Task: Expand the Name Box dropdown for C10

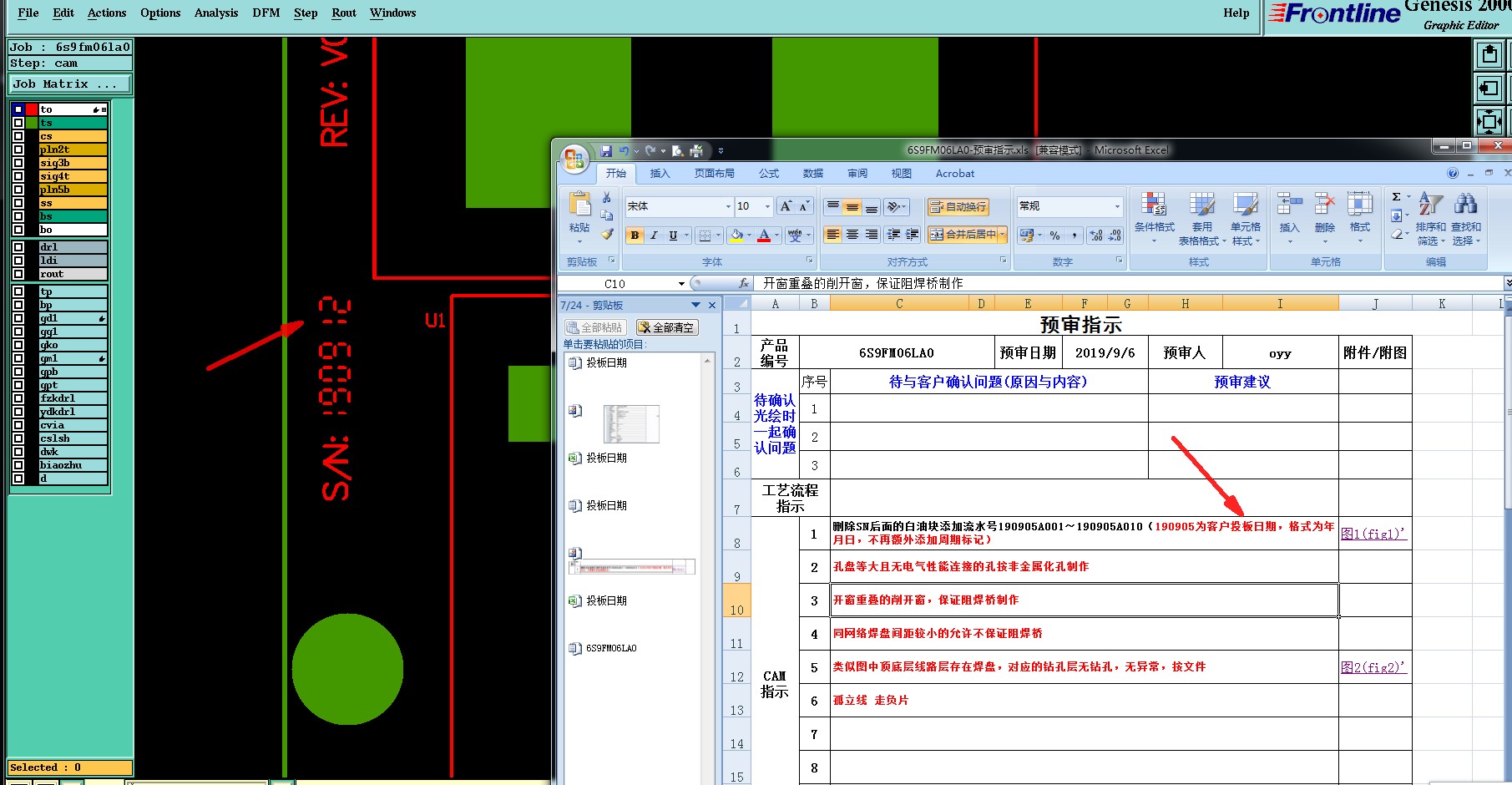Action: (x=681, y=284)
